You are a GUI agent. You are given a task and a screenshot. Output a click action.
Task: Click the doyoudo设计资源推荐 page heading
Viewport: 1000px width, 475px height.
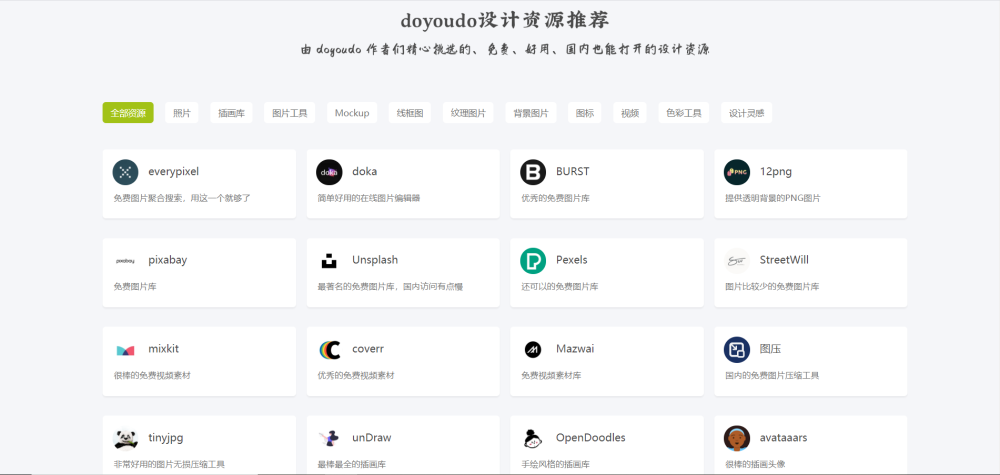[x=504, y=20]
